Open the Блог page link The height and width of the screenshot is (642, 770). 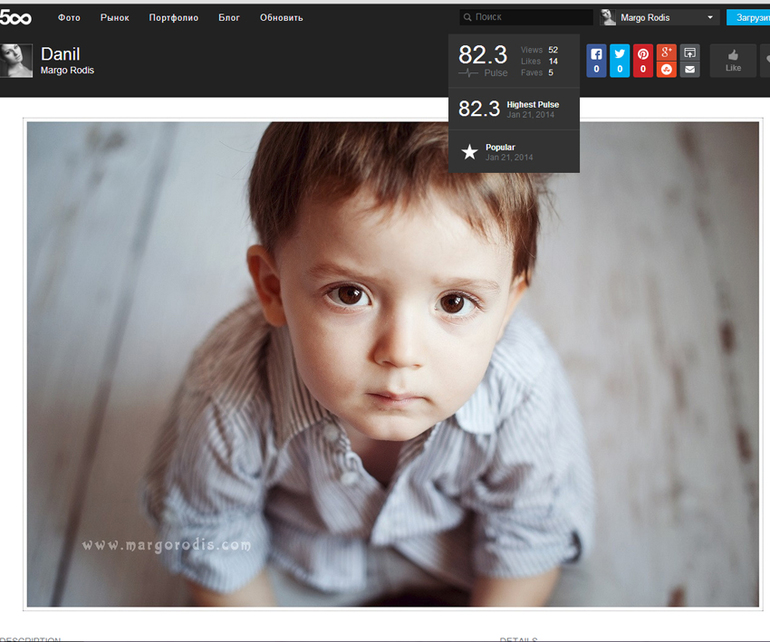pyautogui.click(x=229, y=18)
